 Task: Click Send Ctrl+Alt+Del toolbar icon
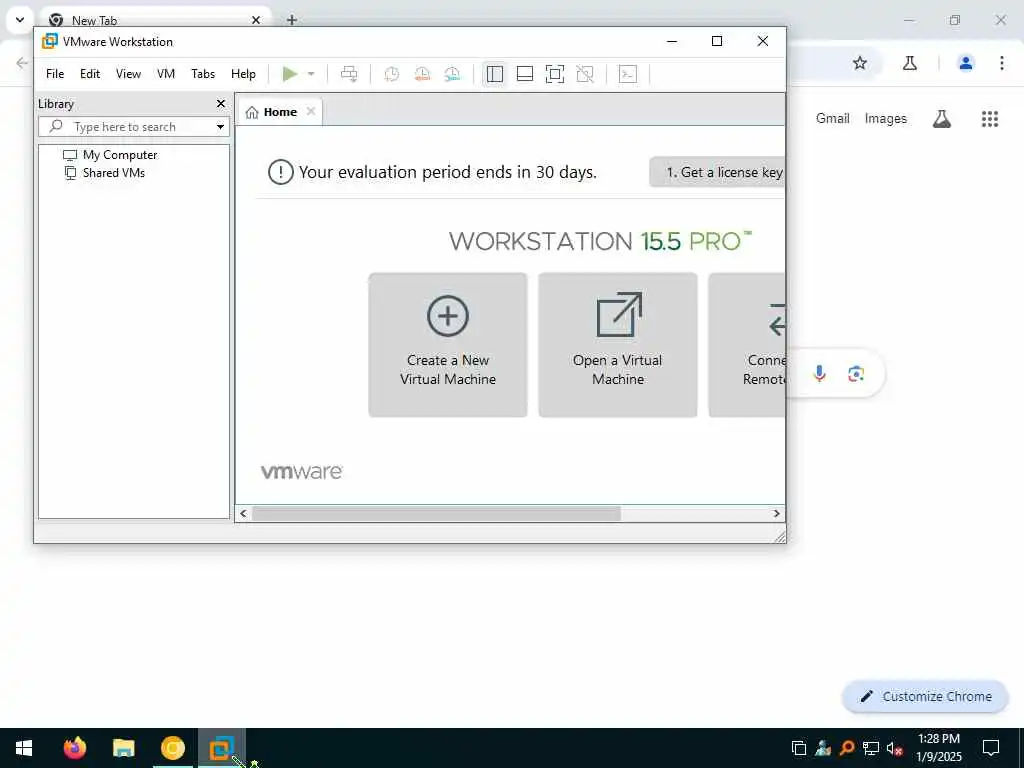click(x=349, y=74)
